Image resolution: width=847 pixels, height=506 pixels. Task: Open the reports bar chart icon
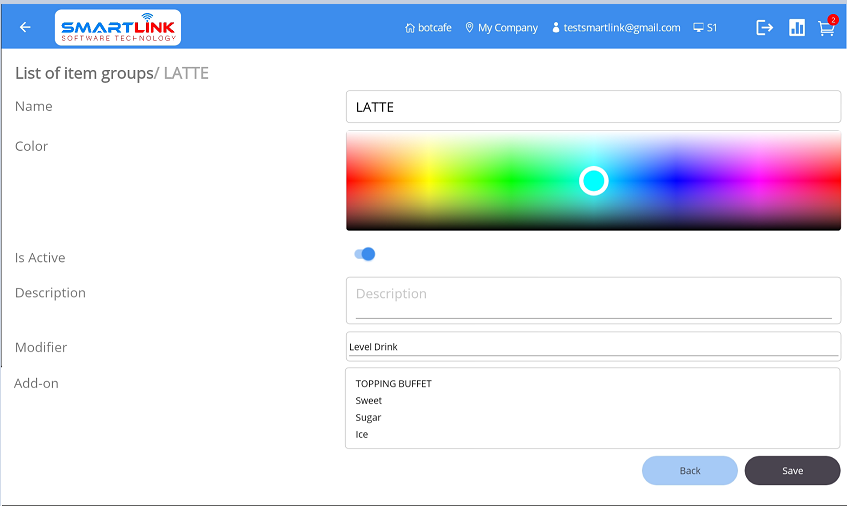pos(797,28)
